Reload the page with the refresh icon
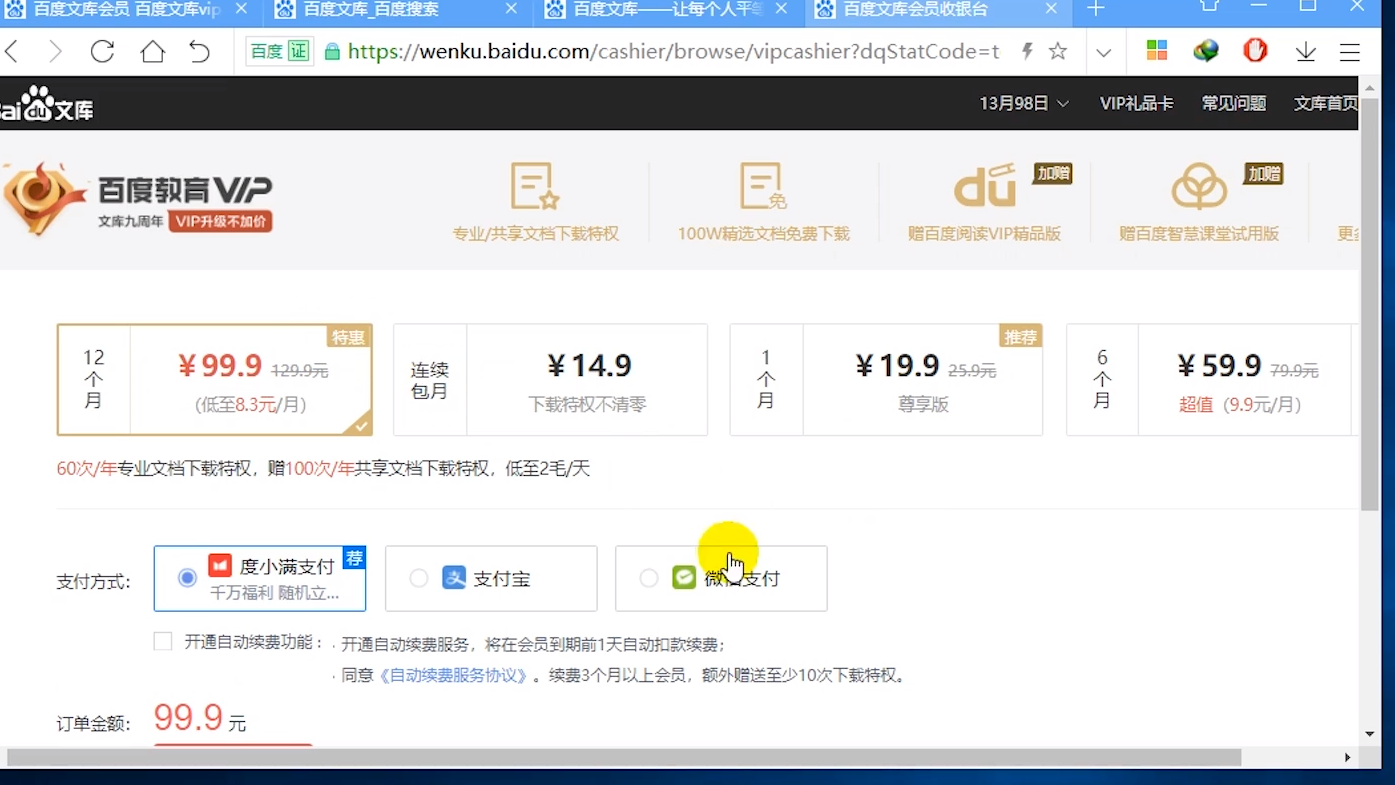This screenshot has height=785, width=1395. pos(102,52)
